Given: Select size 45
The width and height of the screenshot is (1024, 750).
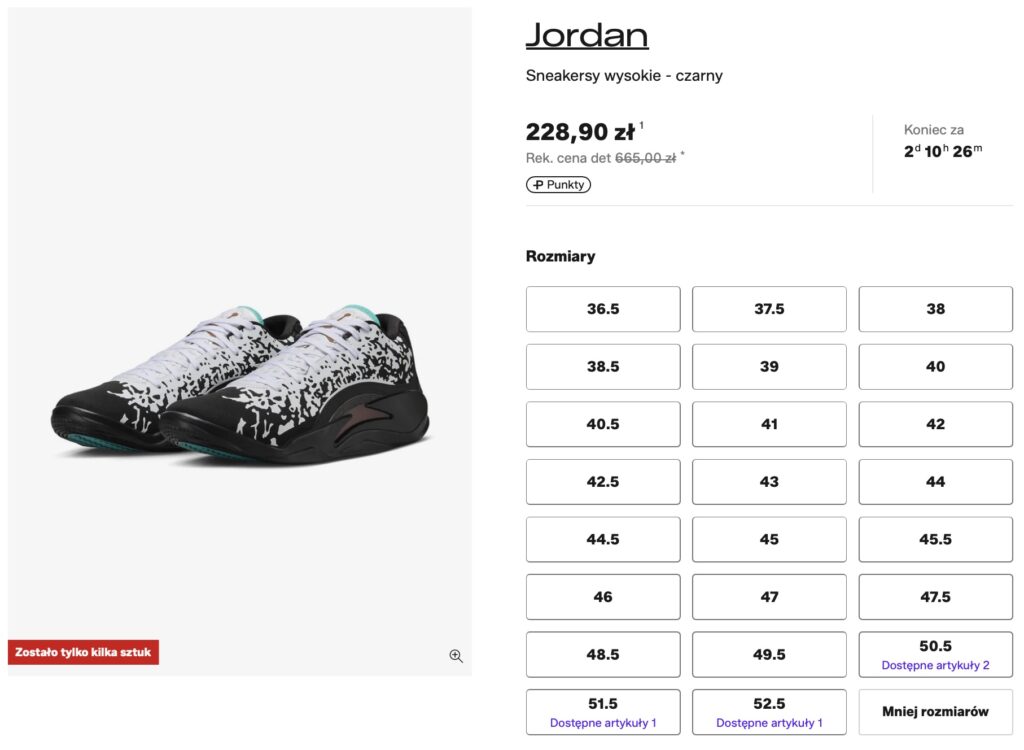Looking at the screenshot, I should 769,540.
